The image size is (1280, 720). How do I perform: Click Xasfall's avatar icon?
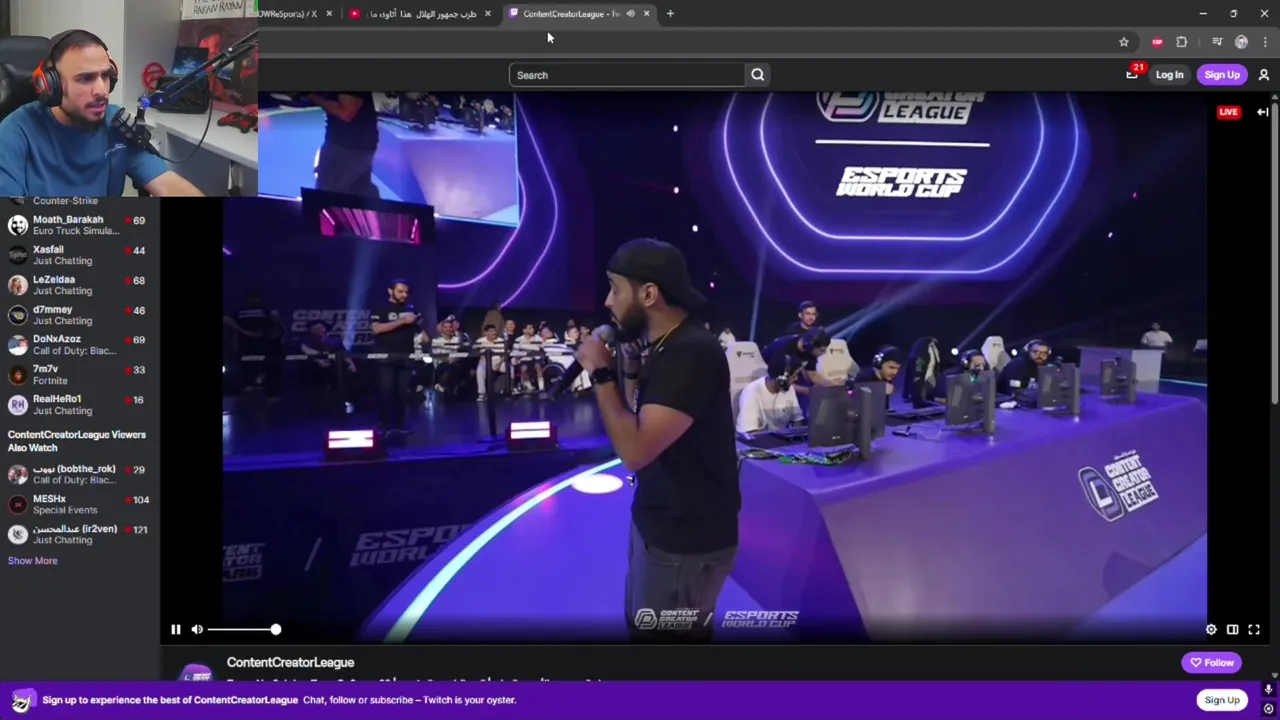point(17,255)
